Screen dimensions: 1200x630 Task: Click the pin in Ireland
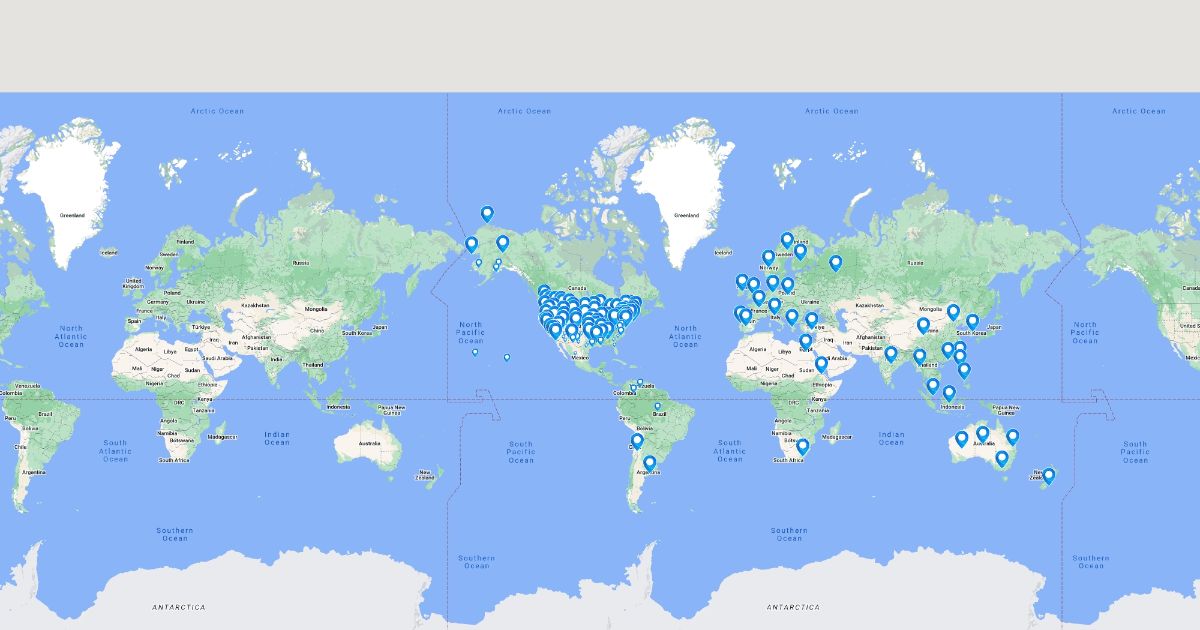[741, 282]
